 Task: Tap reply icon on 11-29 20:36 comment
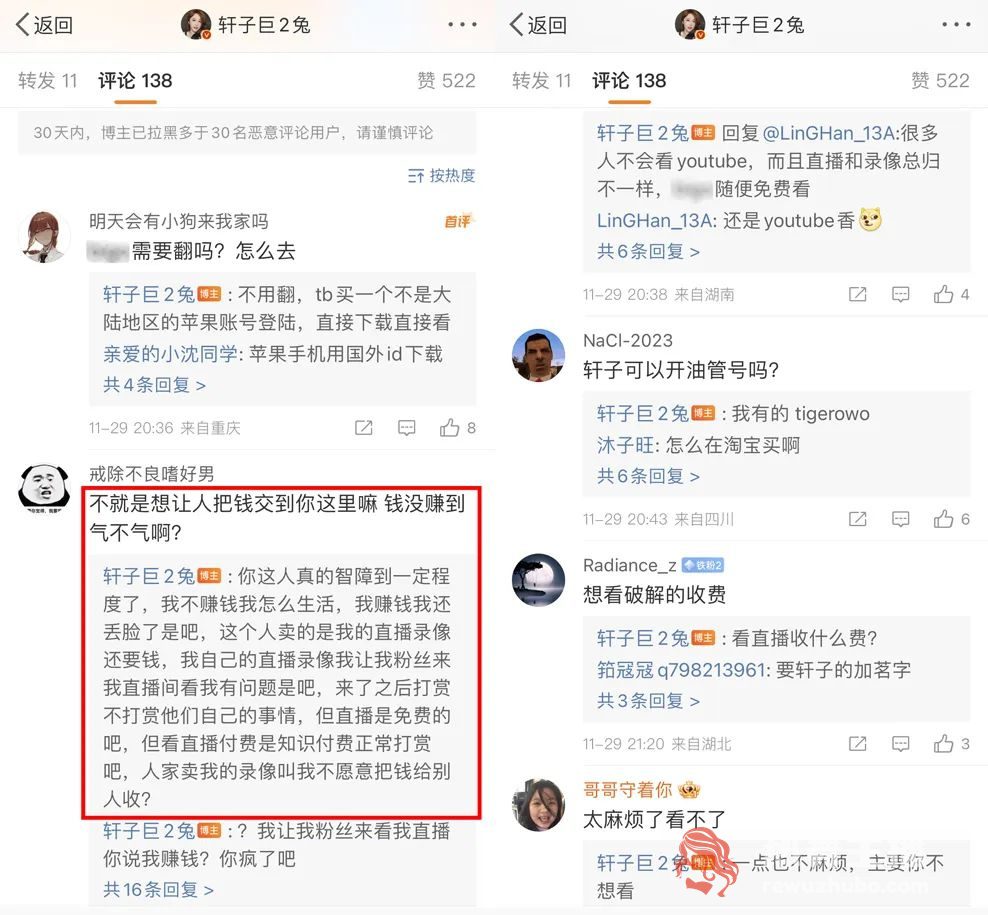click(x=406, y=428)
